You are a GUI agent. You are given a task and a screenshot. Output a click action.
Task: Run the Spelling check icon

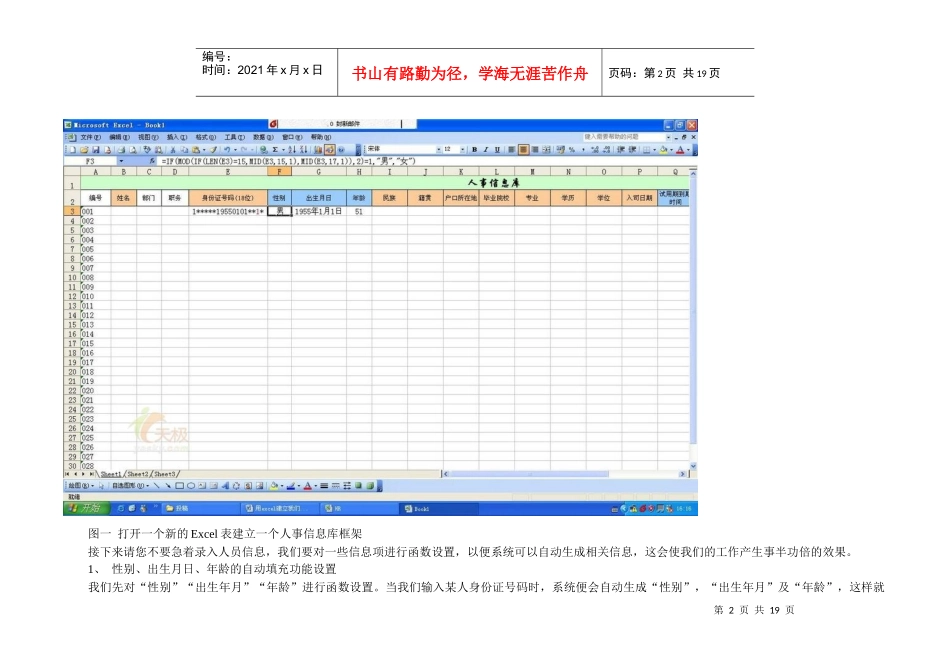147,150
